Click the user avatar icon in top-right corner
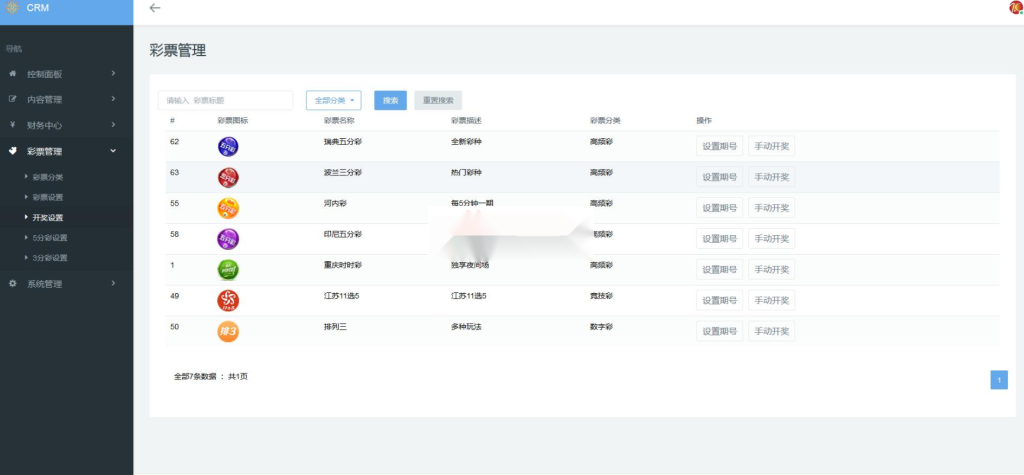This screenshot has width=1024, height=475. tap(1016, 8)
